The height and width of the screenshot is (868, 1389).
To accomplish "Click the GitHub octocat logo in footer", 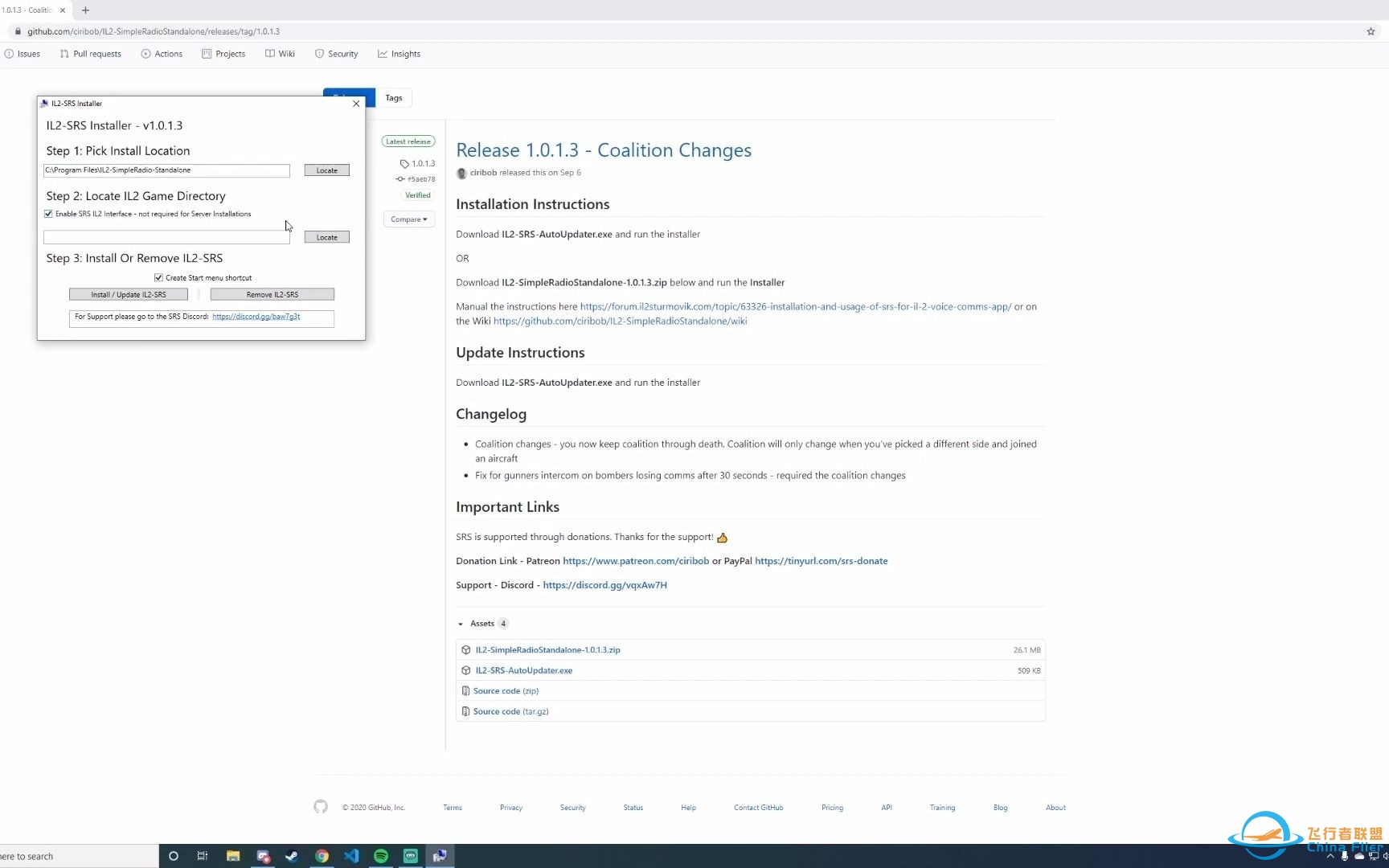I will (321, 807).
